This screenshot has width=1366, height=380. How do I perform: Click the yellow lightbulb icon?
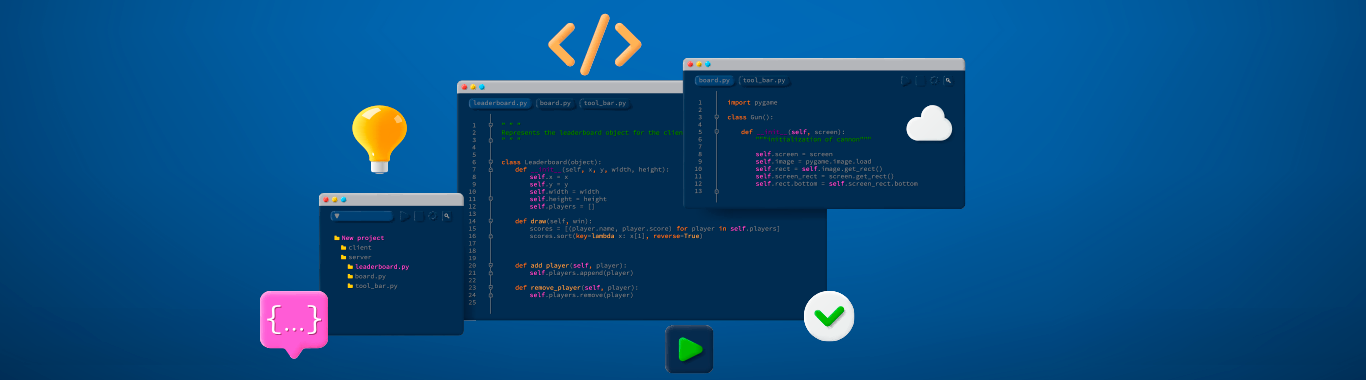379,139
